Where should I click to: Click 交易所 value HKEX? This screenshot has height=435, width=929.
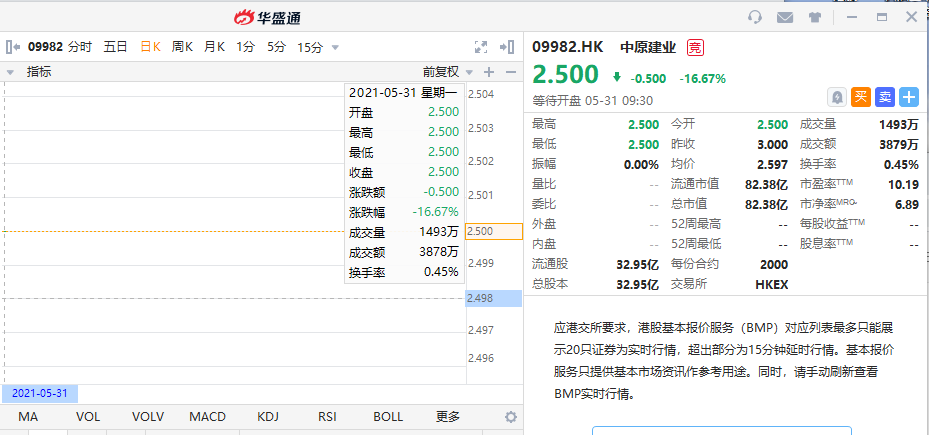pyautogui.click(x=771, y=284)
